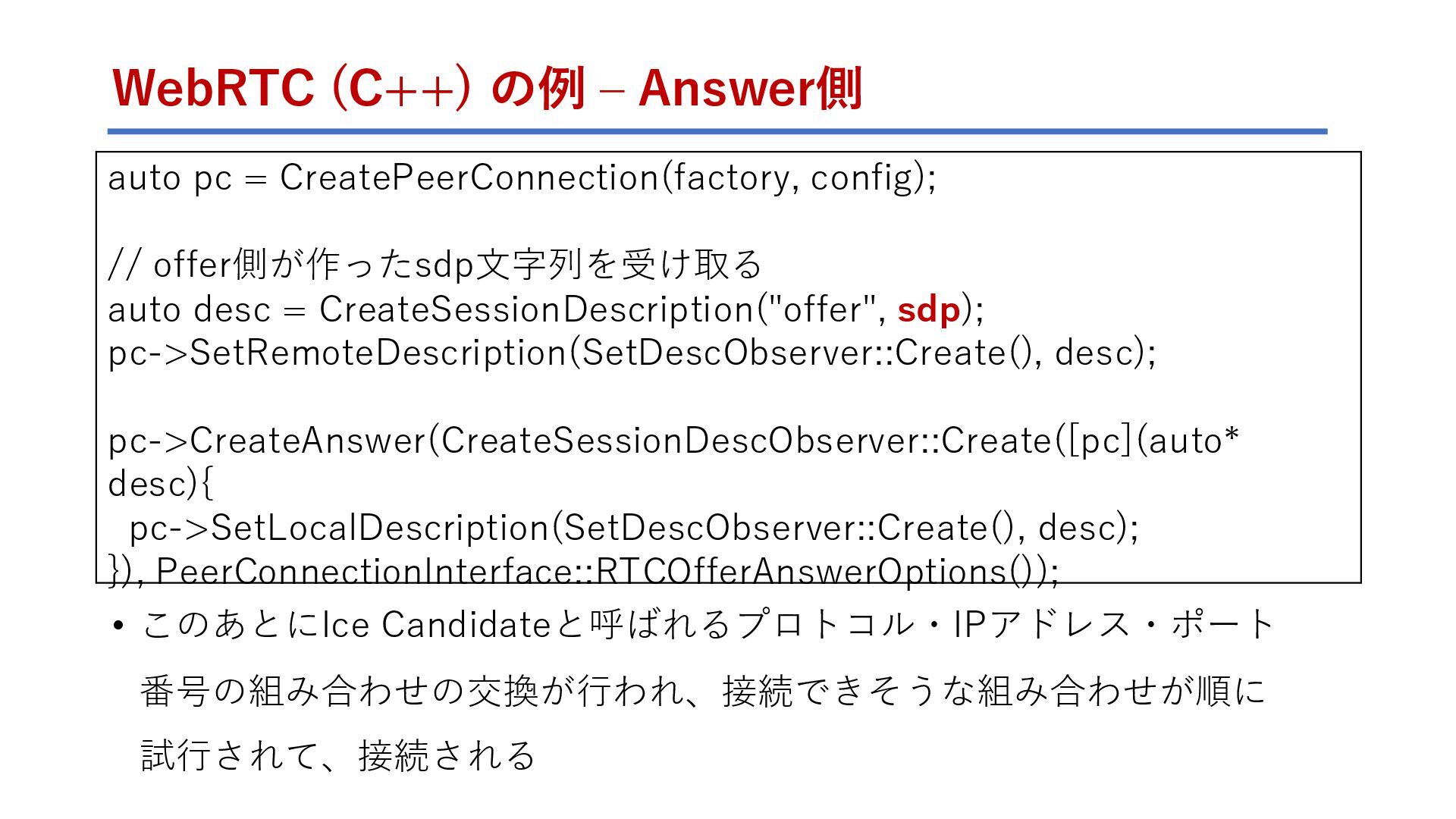Image resolution: width=1456 pixels, height=819 pixels.
Task: Click the SetRemoteDescription code line
Action: tap(632, 353)
